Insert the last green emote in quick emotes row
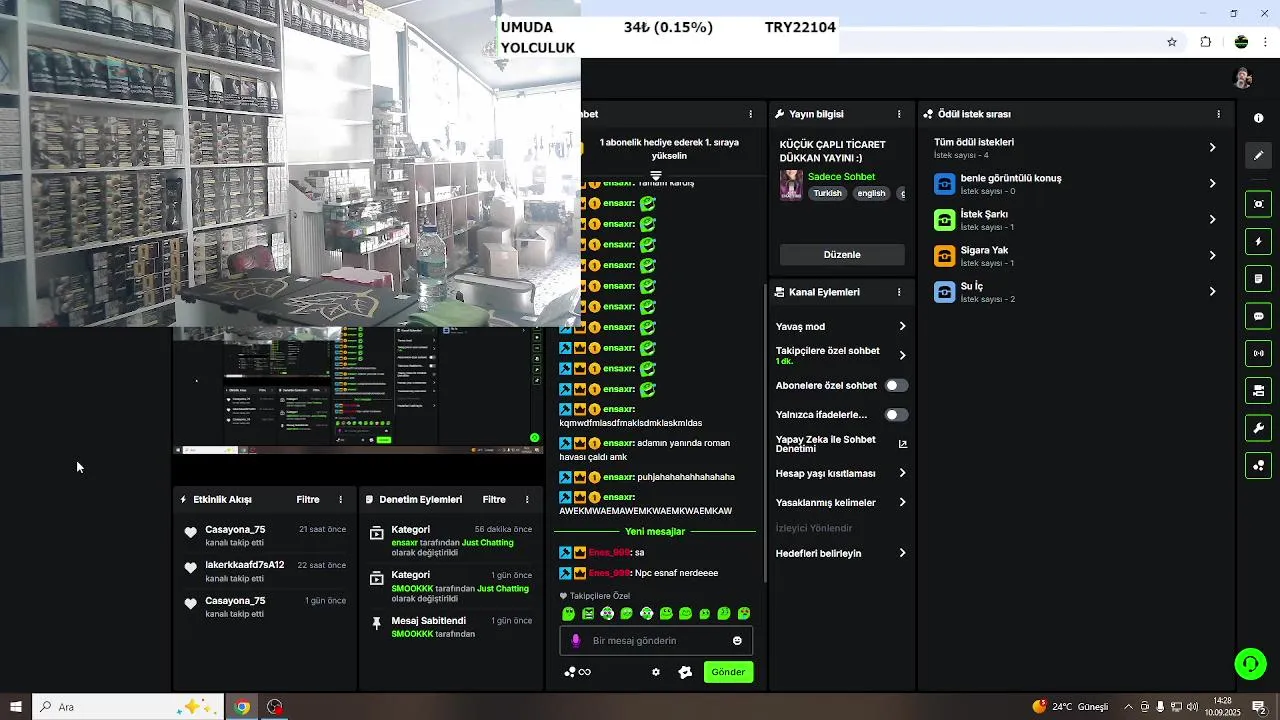1280x720 pixels. (x=743, y=614)
